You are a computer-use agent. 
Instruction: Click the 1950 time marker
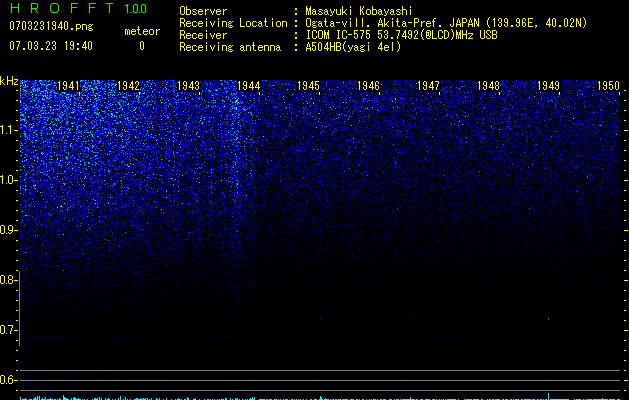coord(608,86)
